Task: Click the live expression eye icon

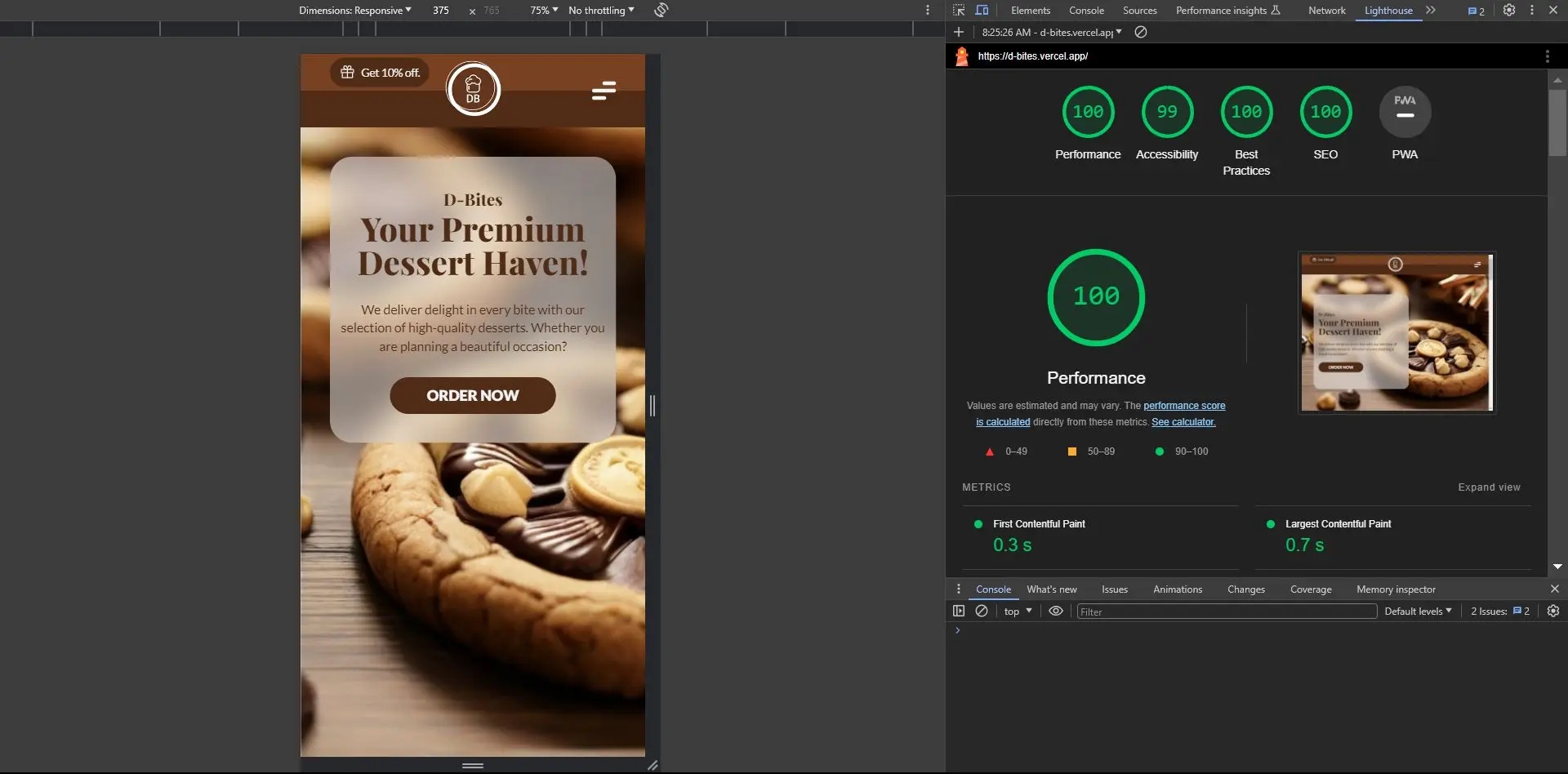Action: point(1056,611)
